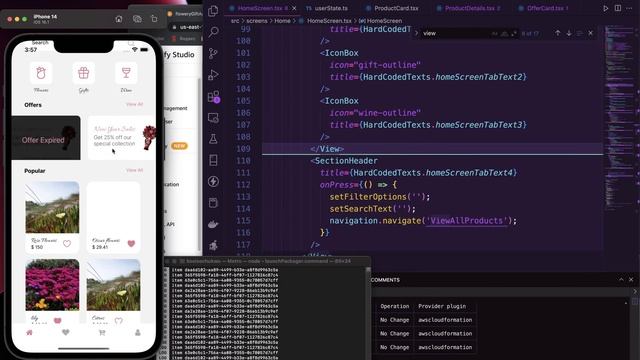Go to next match in find widget
The height and width of the screenshot is (360, 640).
pos(569,33)
